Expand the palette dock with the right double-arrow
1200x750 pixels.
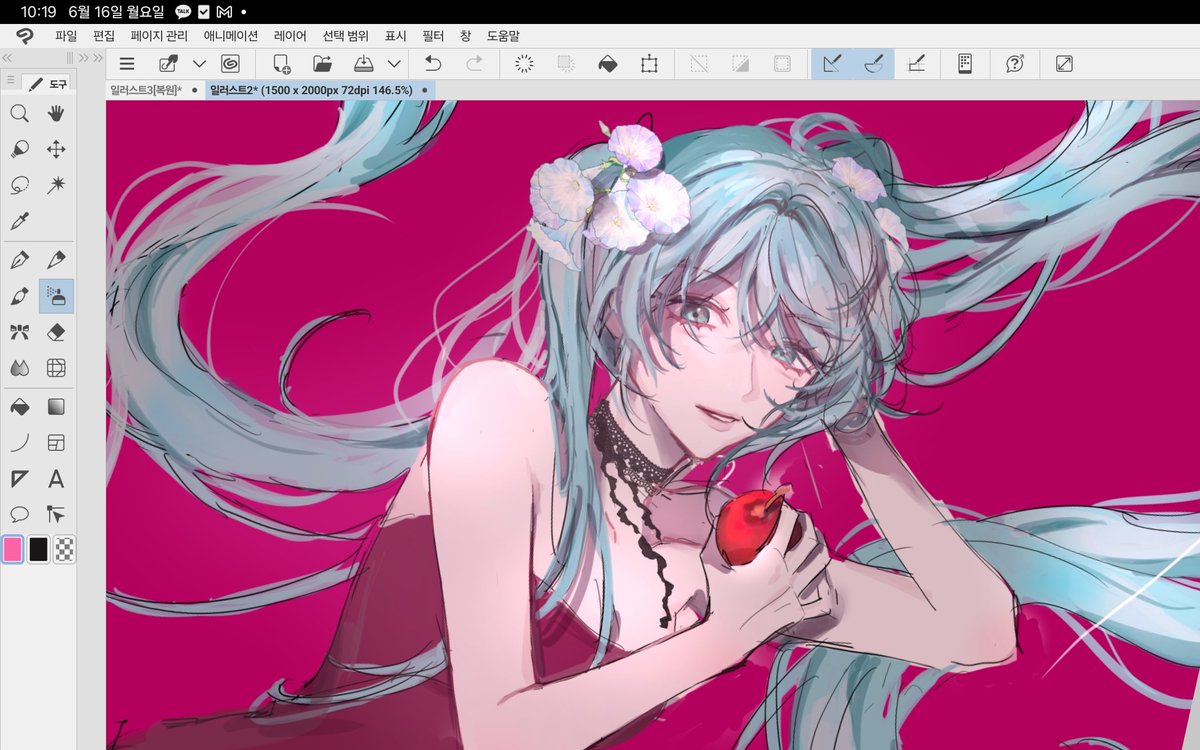pyautogui.click(x=97, y=58)
